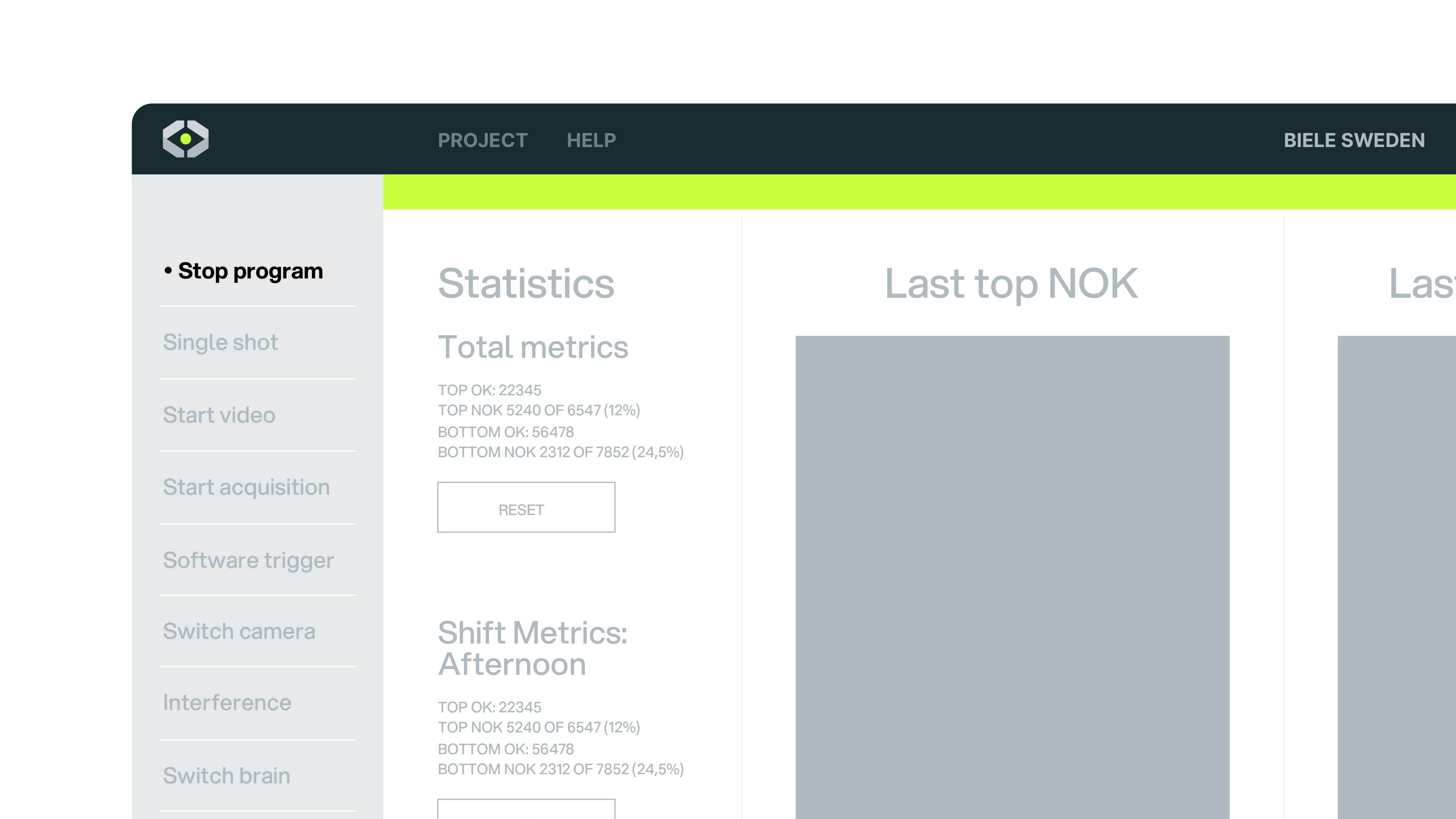The width and height of the screenshot is (1456, 819).
Task: Click the bullet next to Stop program
Action: pos(168,271)
